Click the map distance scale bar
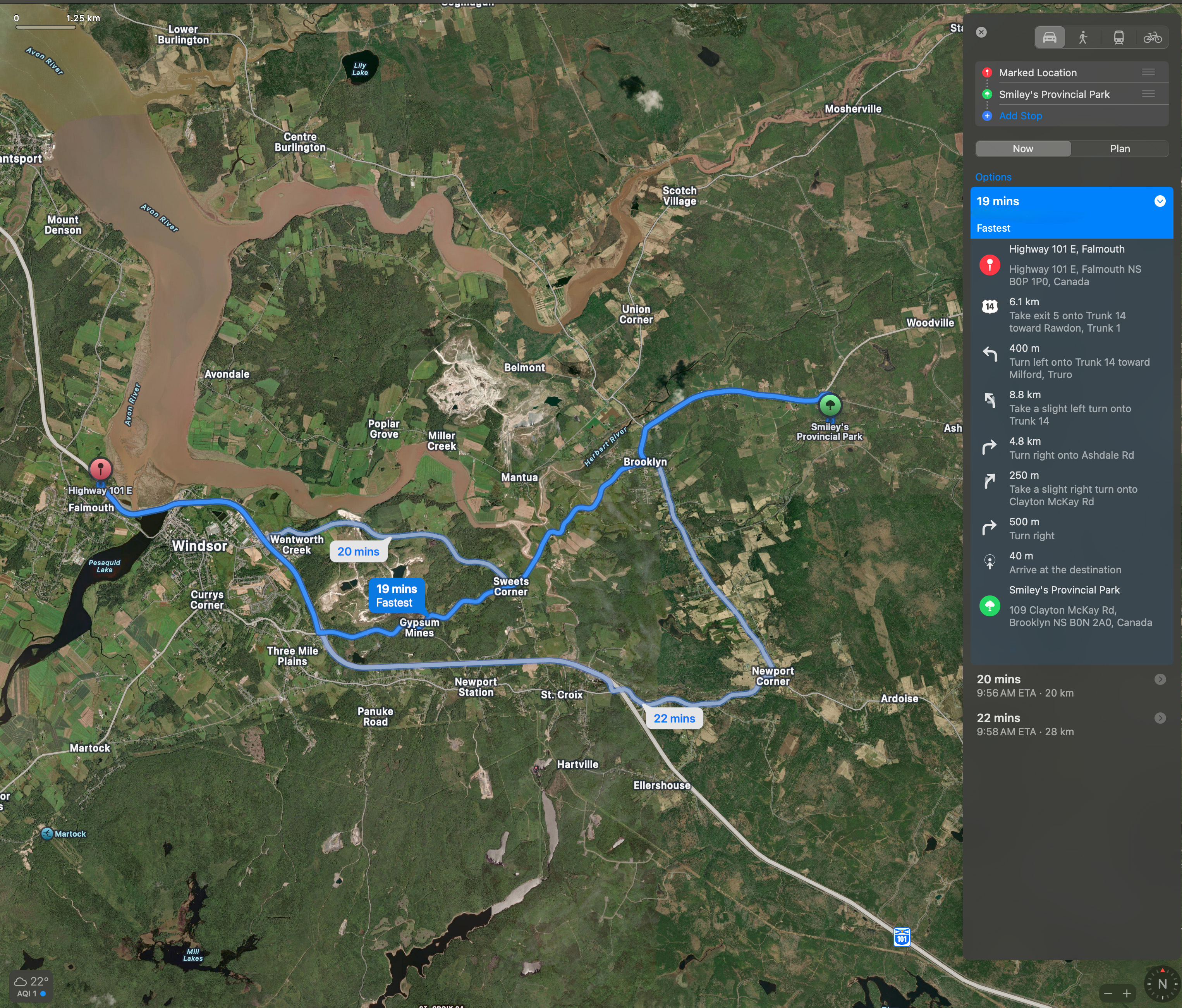 click(46, 27)
